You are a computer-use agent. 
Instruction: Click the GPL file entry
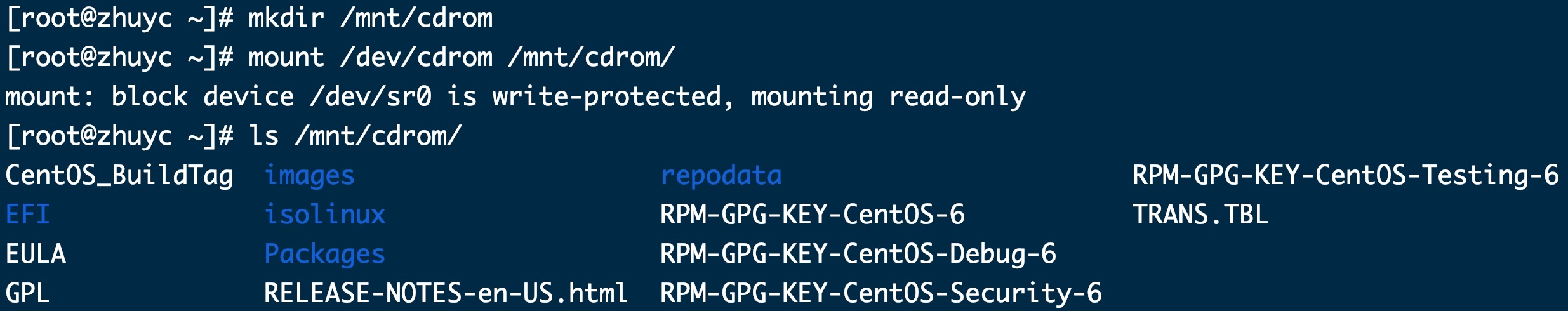pos(28,294)
